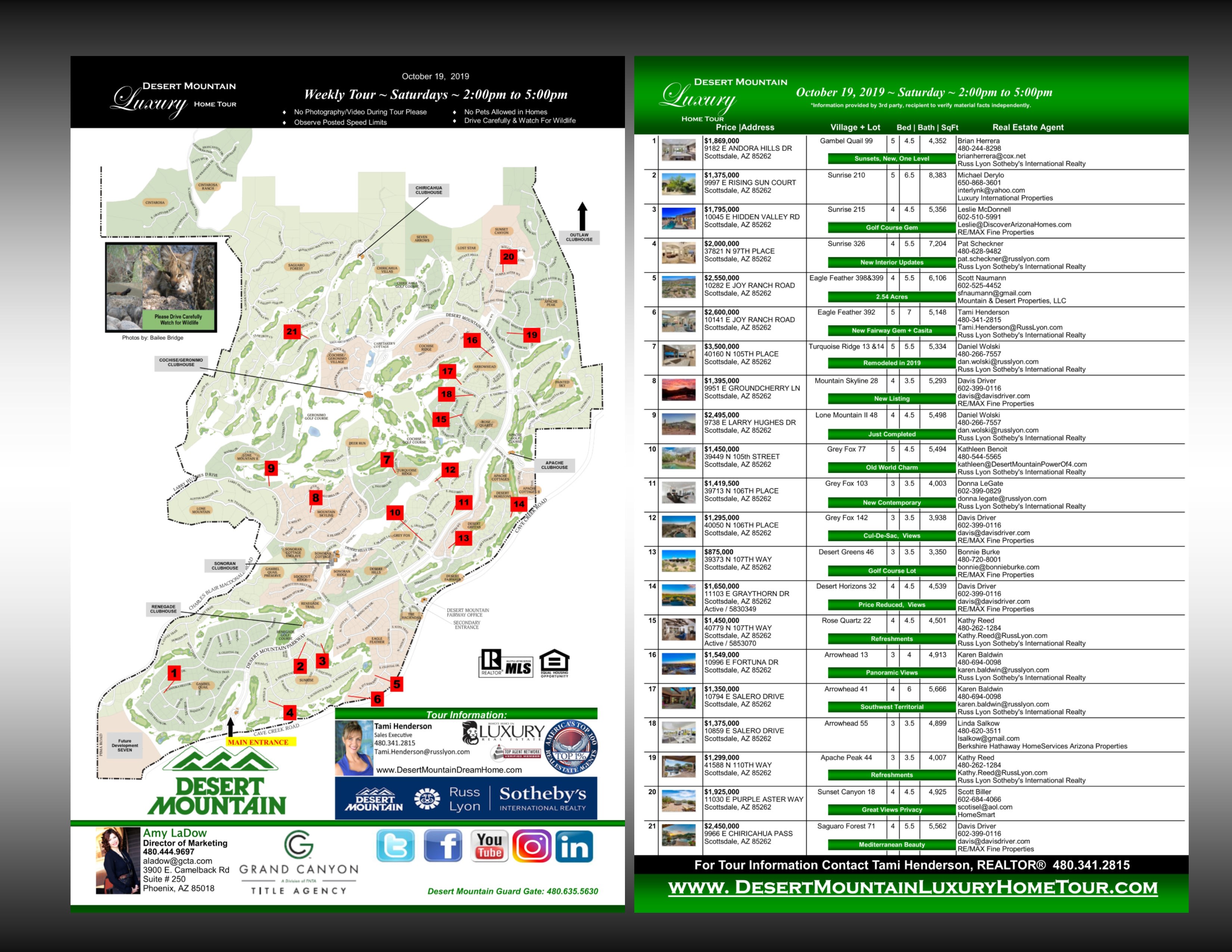Viewport: 1232px width, 952px height.
Task: Open listing photo for 11103 E Graythorn Dr
Action: (679, 595)
